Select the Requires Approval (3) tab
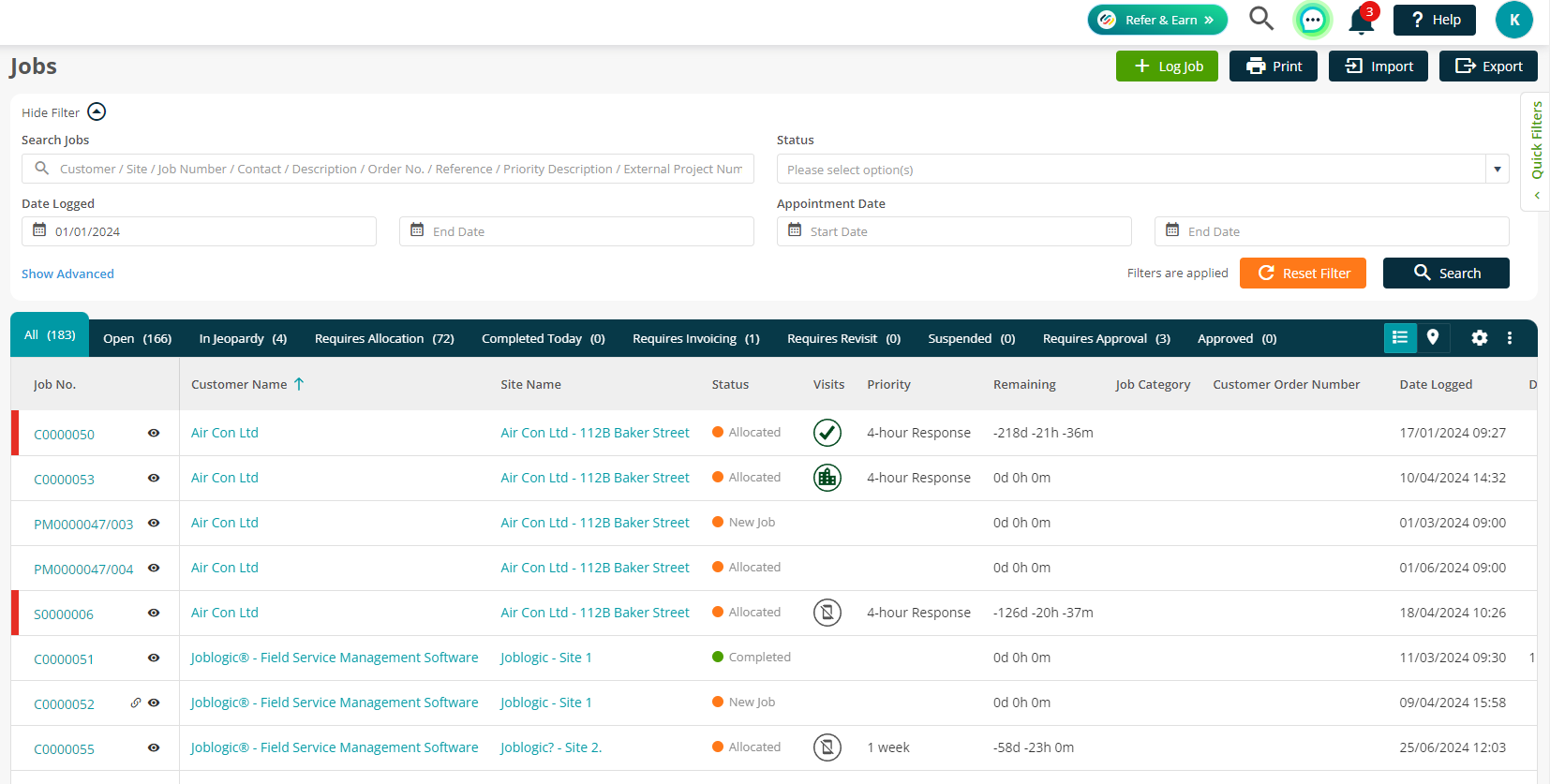Image resolution: width=1550 pixels, height=784 pixels. pyautogui.click(x=1107, y=338)
